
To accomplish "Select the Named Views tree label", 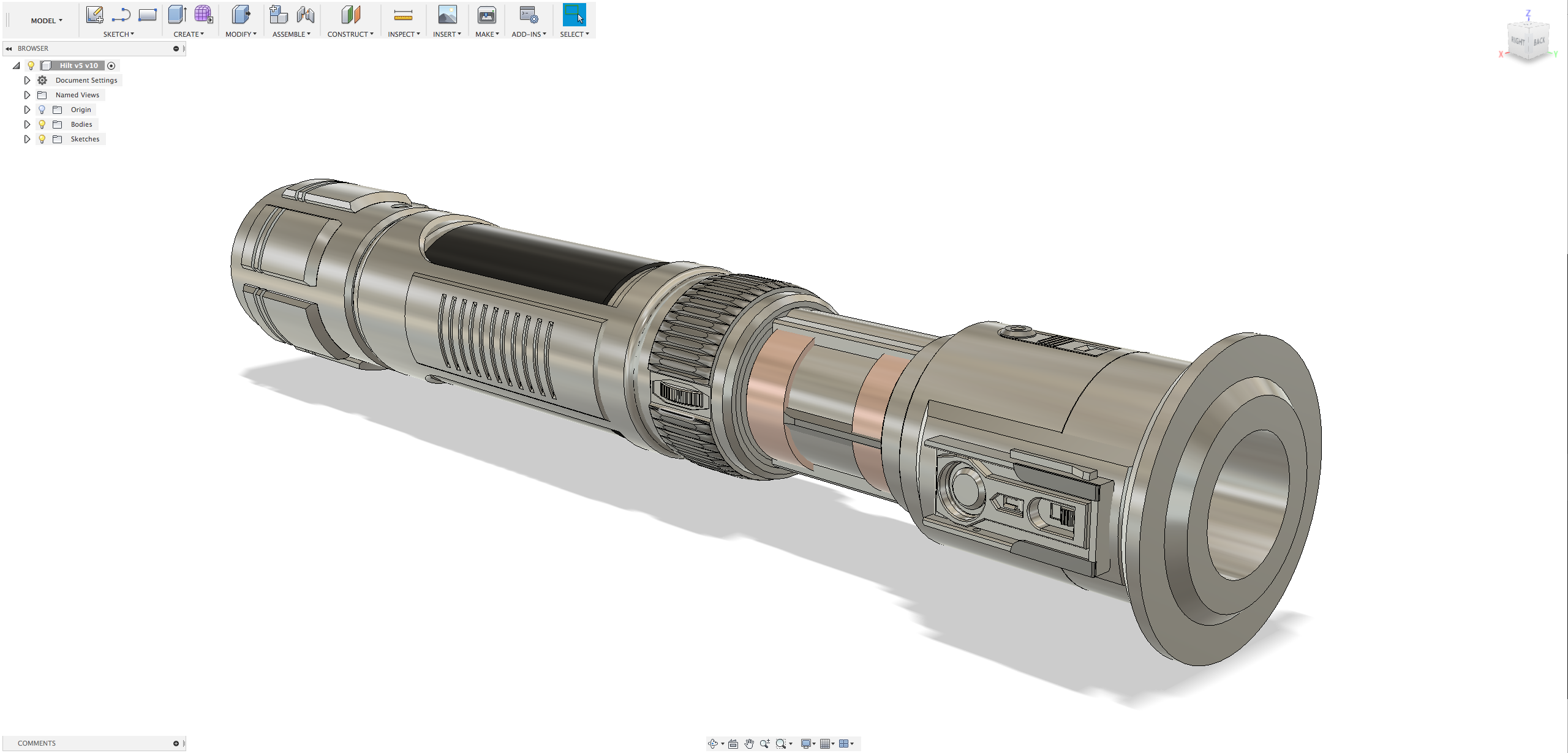I will [x=77, y=95].
